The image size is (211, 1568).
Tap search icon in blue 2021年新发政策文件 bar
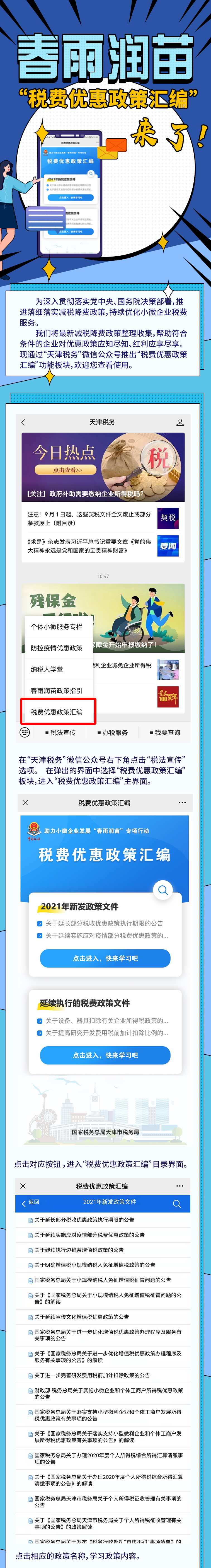tap(177, 1203)
